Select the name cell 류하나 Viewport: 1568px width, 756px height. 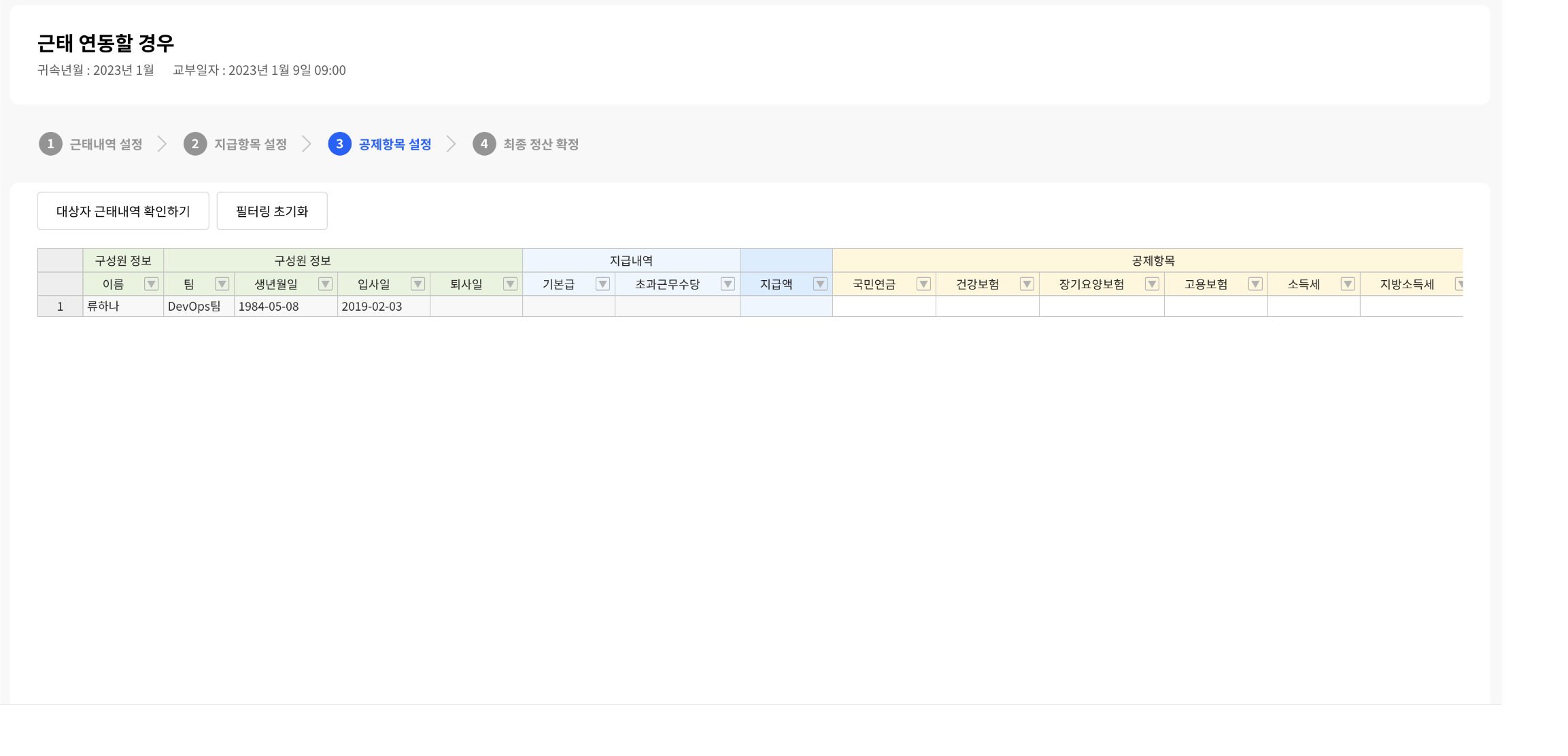click(123, 307)
